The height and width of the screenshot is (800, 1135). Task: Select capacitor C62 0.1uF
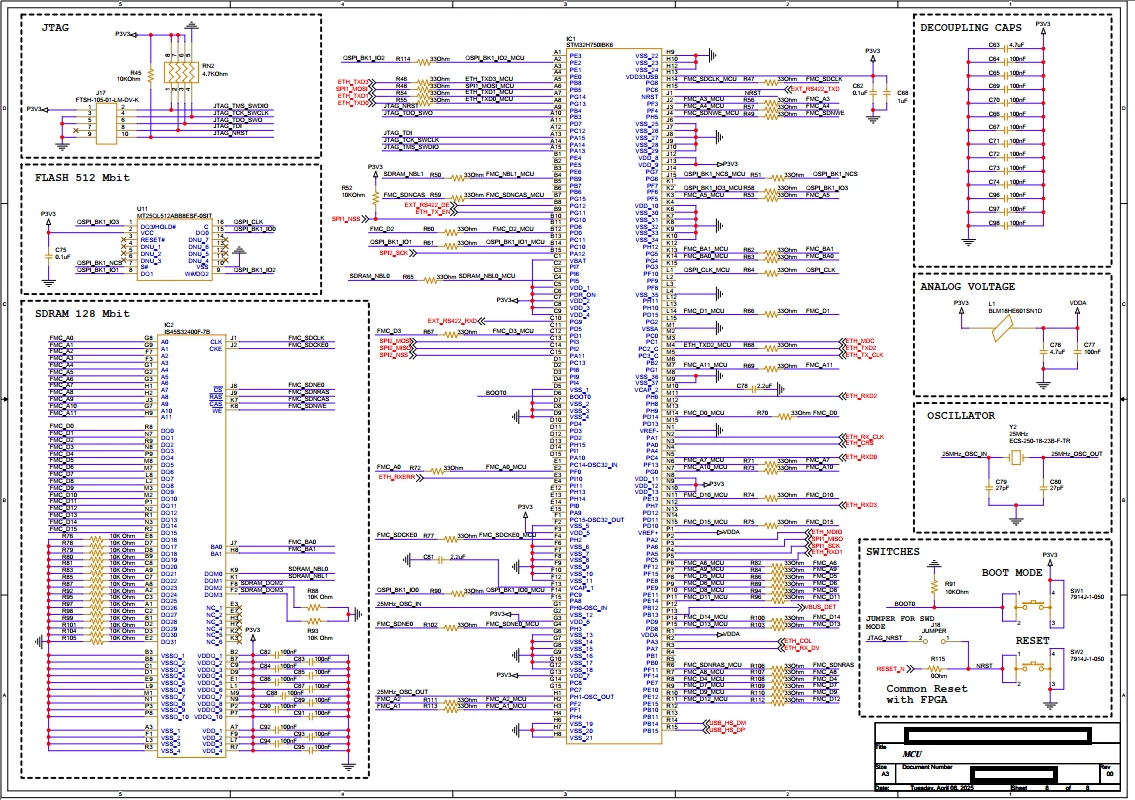coord(873,93)
